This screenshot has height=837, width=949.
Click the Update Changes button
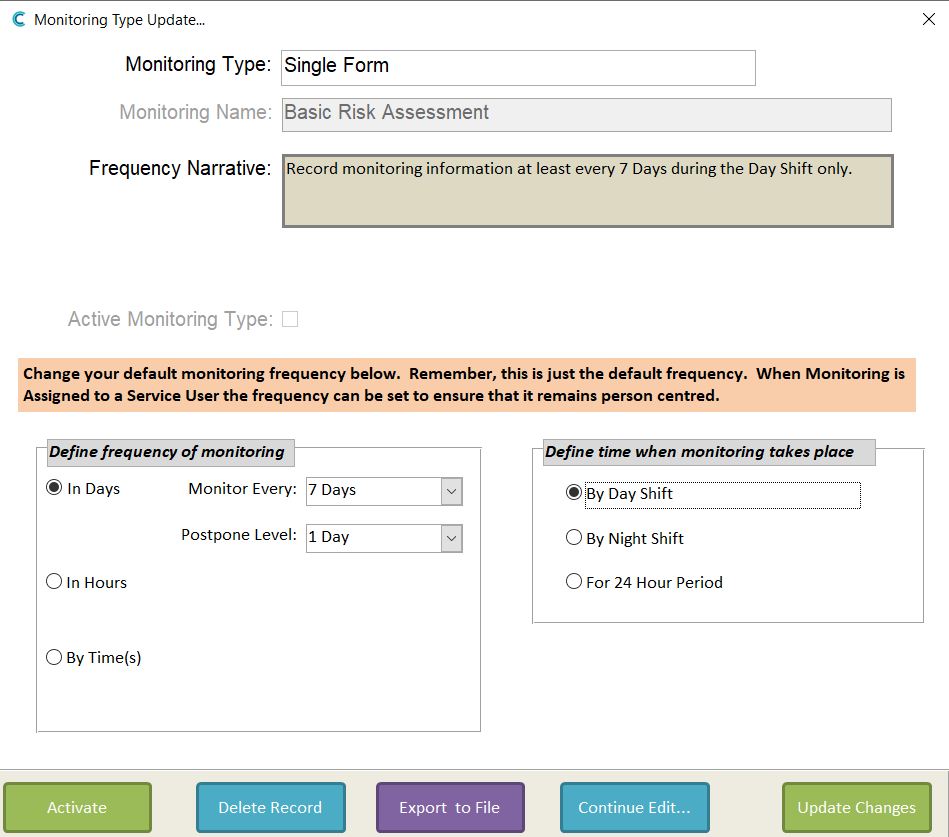tap(856, 807)
